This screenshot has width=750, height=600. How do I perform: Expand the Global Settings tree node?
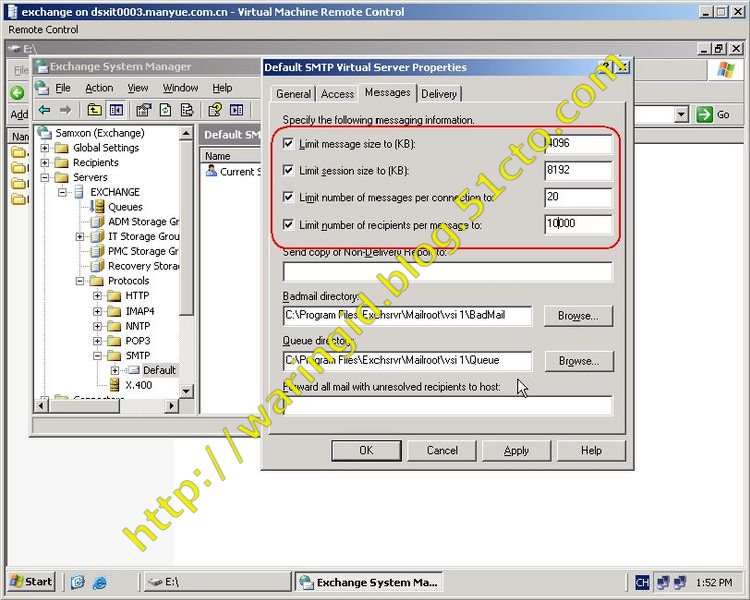click(46, 148)
